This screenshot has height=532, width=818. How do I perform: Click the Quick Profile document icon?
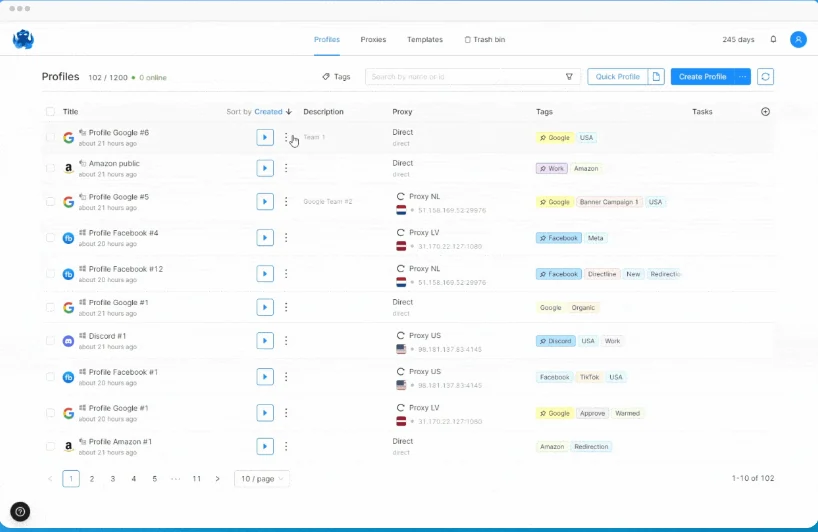pyautogui.click(x=656, y=77)
